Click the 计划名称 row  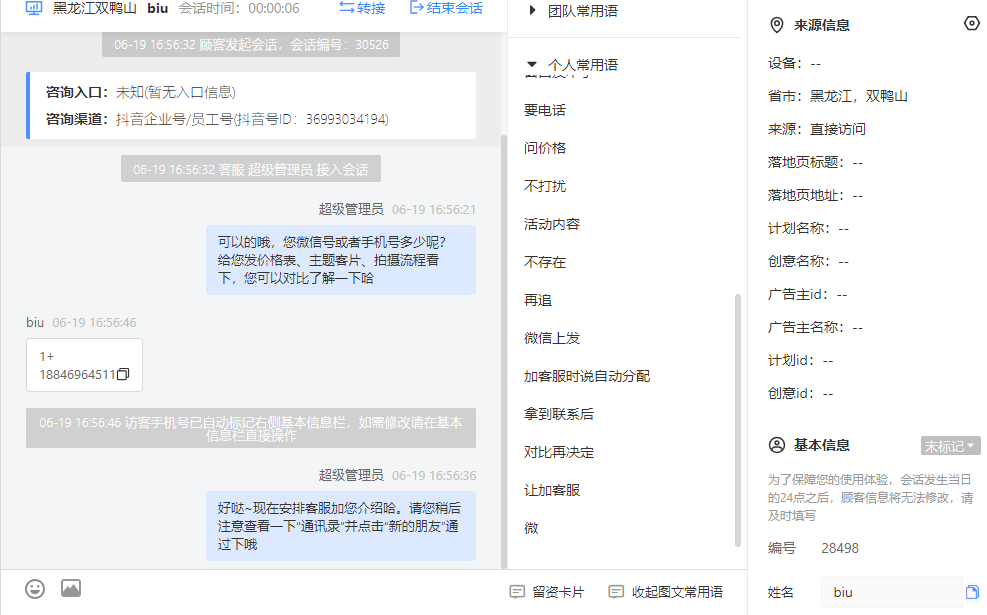(x=808, y=228)
